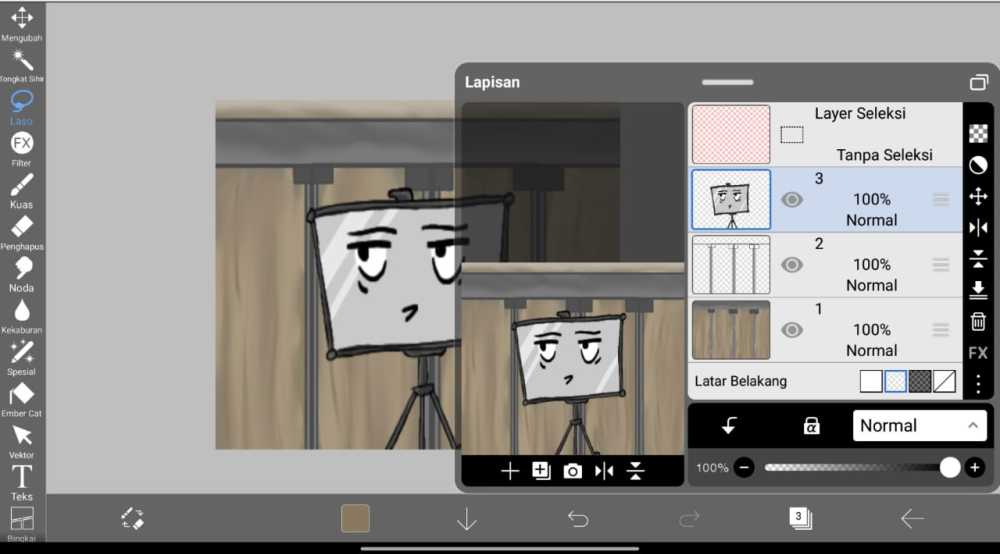The image size is (1000, 554).
Task: Flip horizontally in preview toolbar
Action: click(x=604, y=471)
